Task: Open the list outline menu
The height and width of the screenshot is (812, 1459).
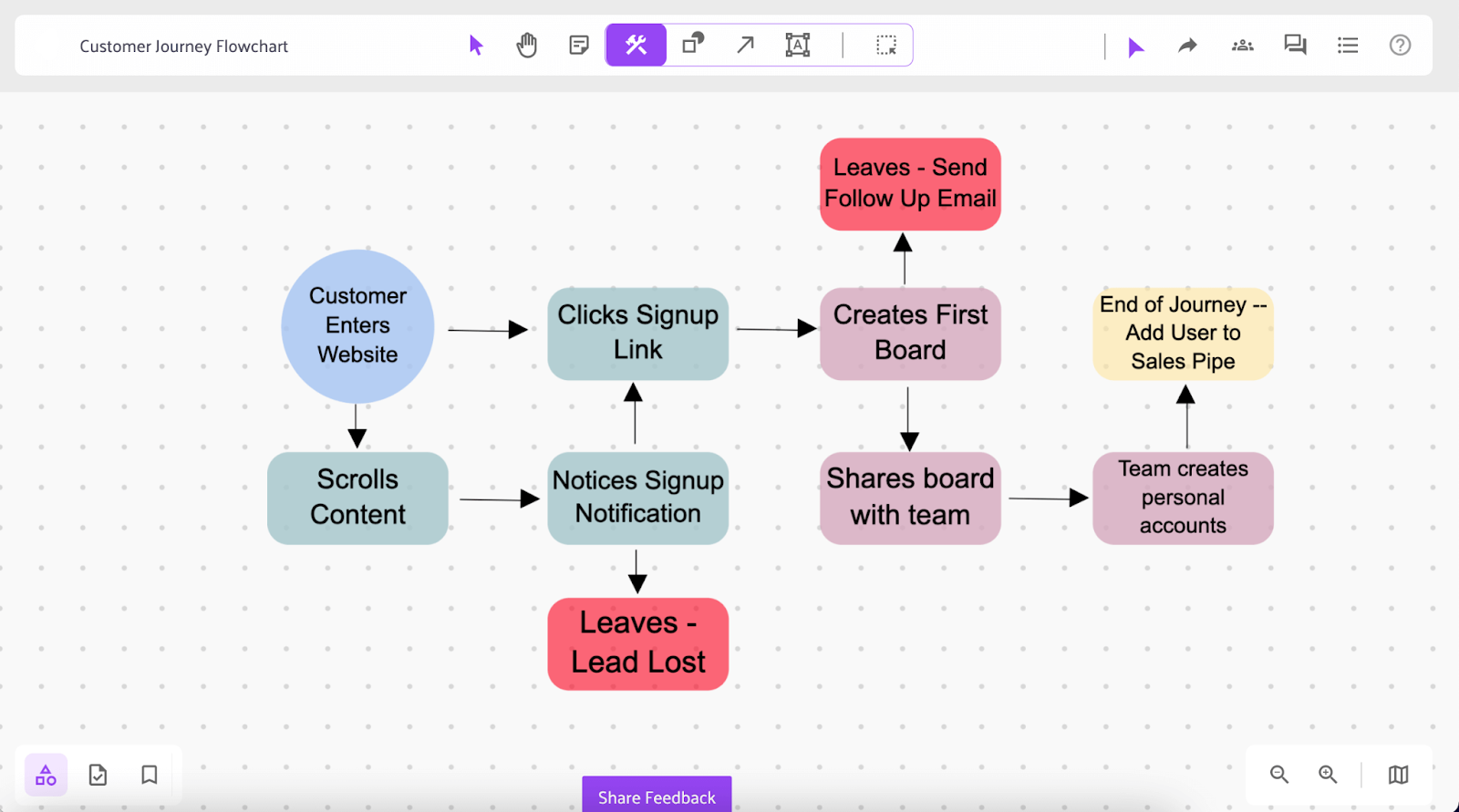Action: (1348, 46)
